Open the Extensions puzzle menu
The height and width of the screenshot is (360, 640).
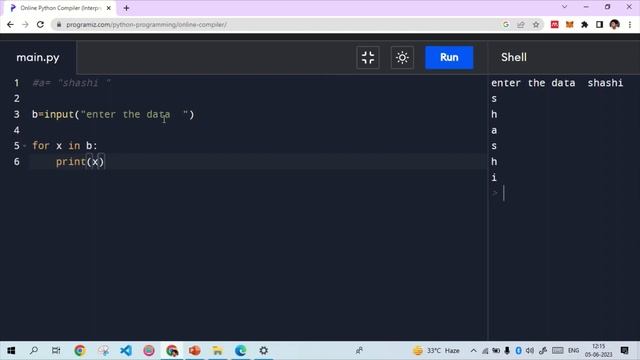(584, 24)
